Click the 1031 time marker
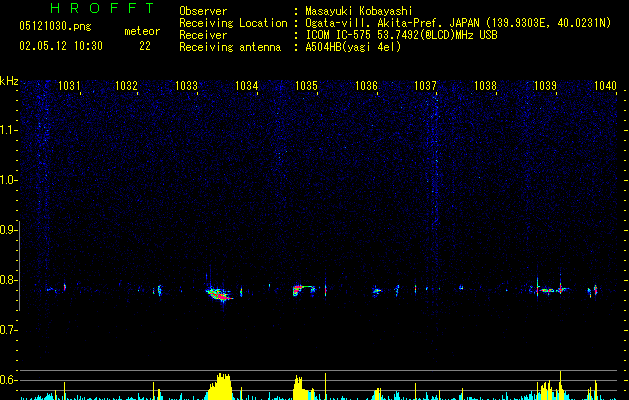629x400 pixels. 69,85
